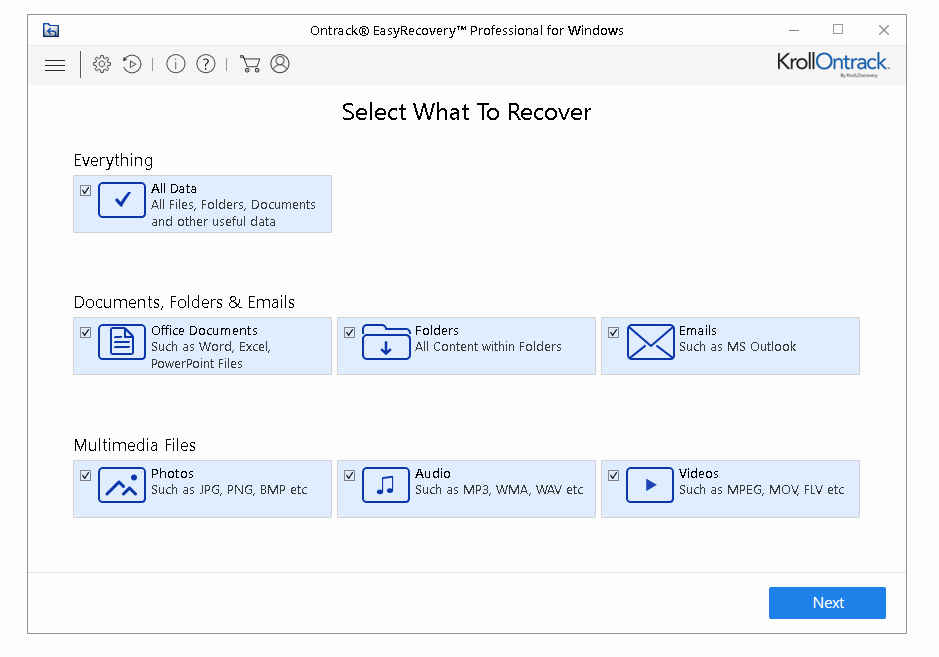Click the help question mark icon
939x657 pixels.
click(x=205, y=64)
